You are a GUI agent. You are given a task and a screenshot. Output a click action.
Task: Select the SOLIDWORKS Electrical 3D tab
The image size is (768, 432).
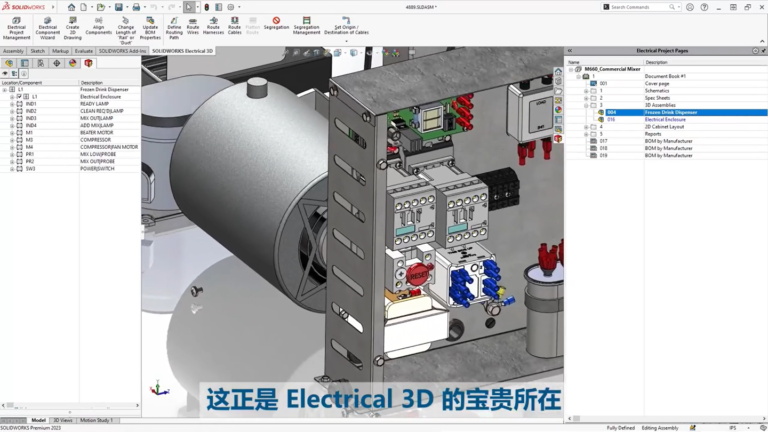(x=182, y=51)
